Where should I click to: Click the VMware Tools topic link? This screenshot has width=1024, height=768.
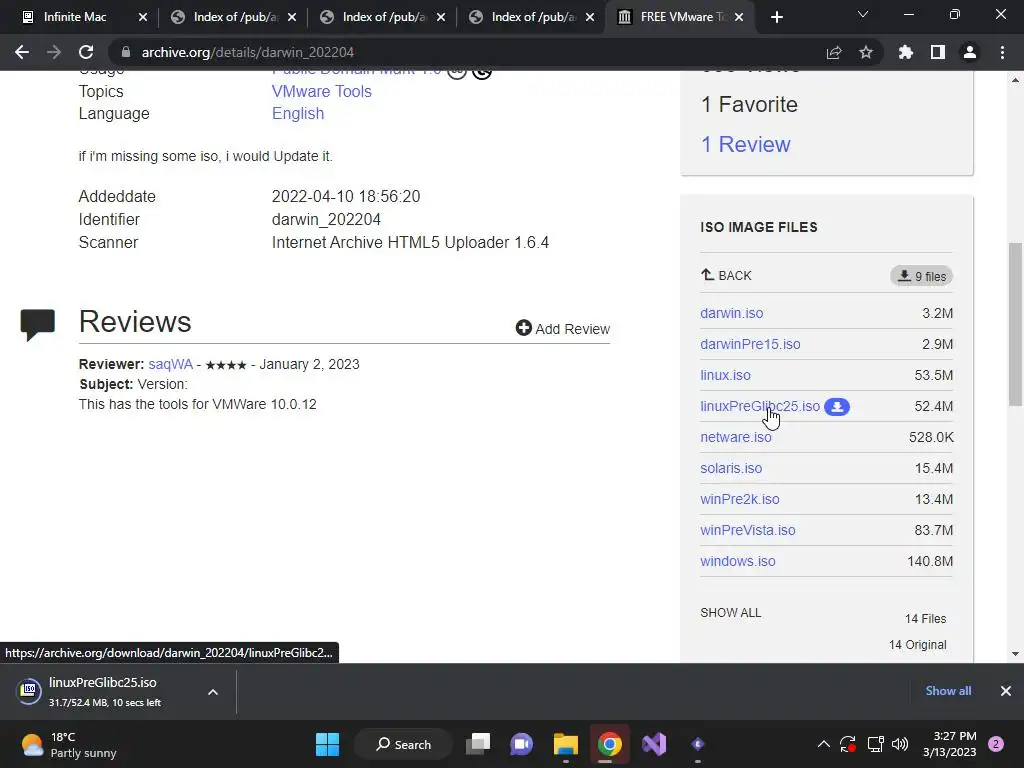point(321,91)
